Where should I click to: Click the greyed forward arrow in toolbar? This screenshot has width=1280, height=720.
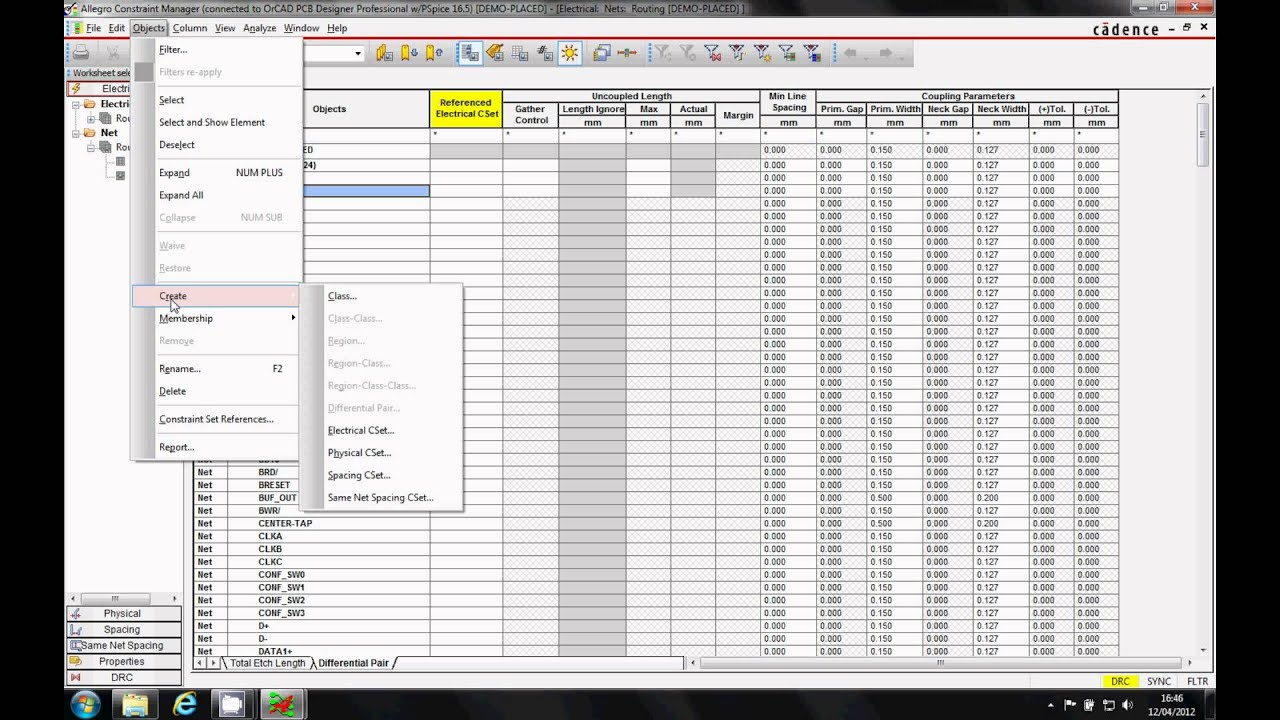885,53
